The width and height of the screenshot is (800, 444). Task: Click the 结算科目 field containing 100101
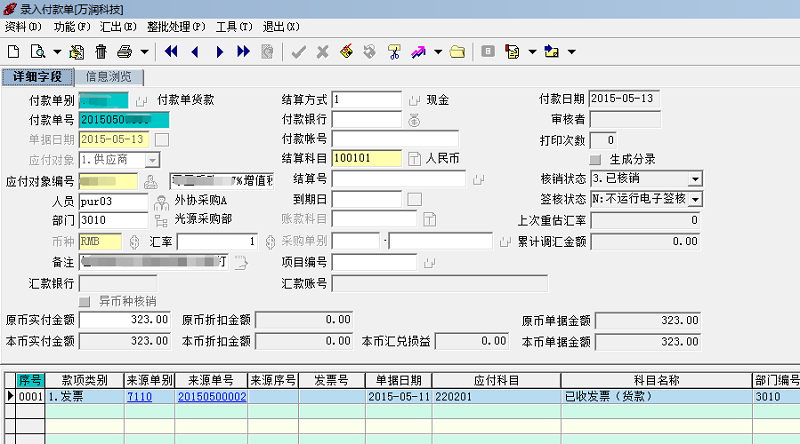[366, 159]
